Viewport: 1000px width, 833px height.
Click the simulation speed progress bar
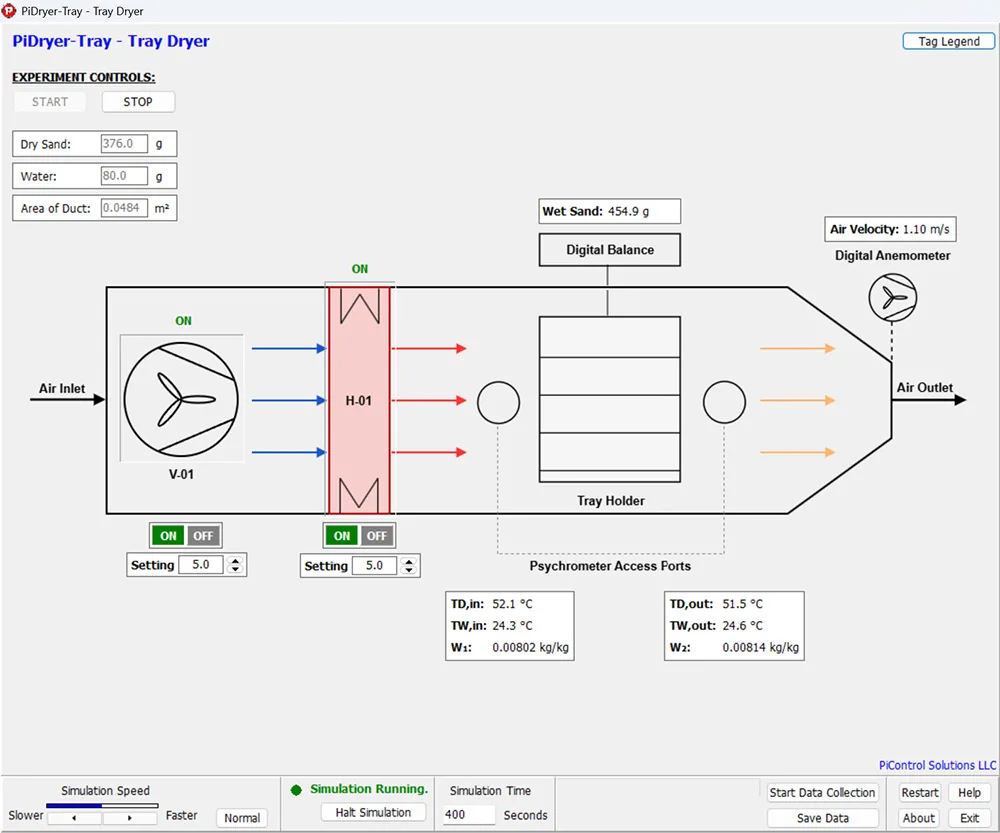coord(102,806)
